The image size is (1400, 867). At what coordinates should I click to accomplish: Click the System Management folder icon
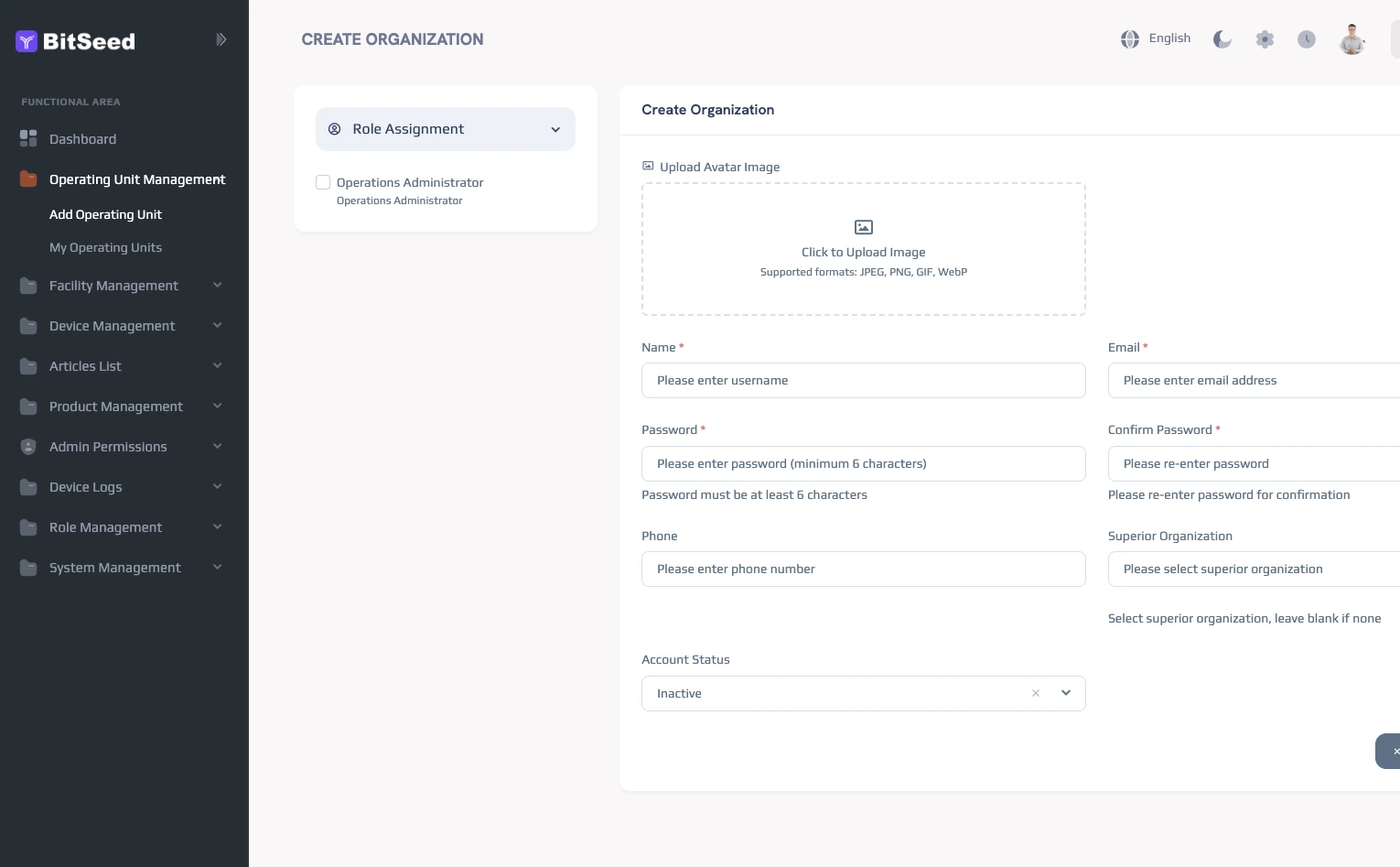[x=28, y=568]
